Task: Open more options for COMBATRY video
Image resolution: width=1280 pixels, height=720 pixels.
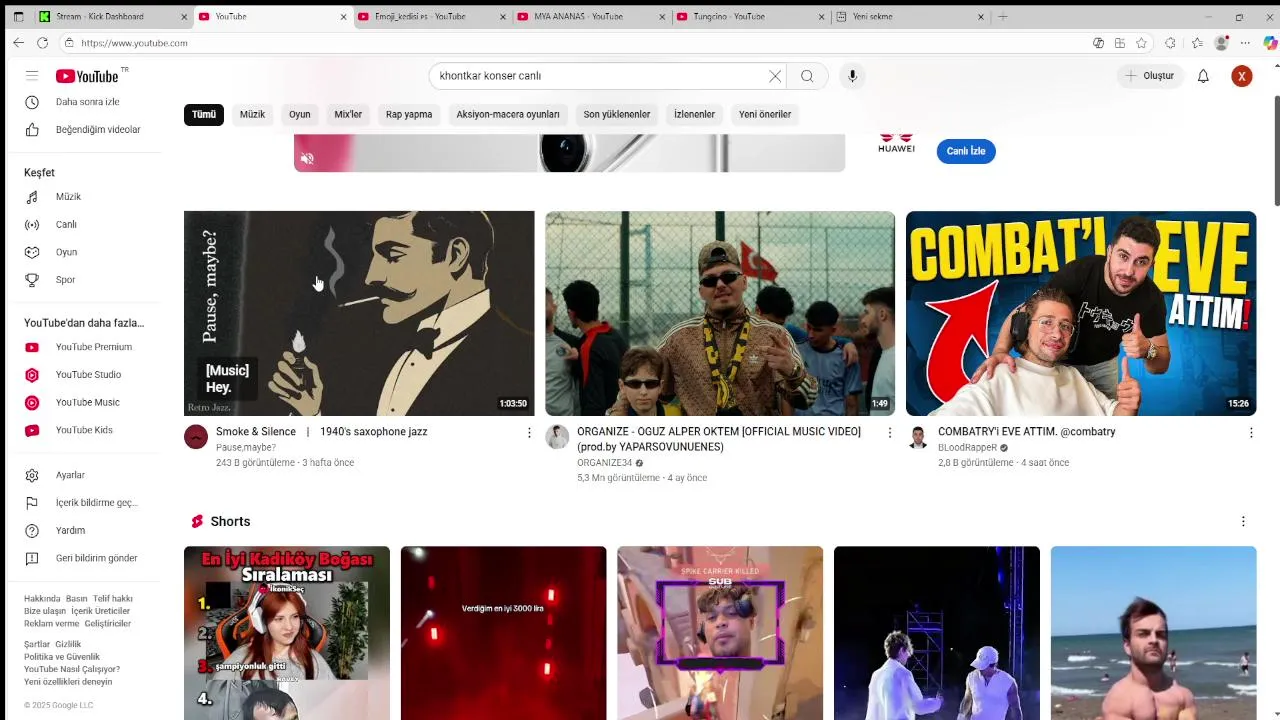Action: pos(1251,432)
